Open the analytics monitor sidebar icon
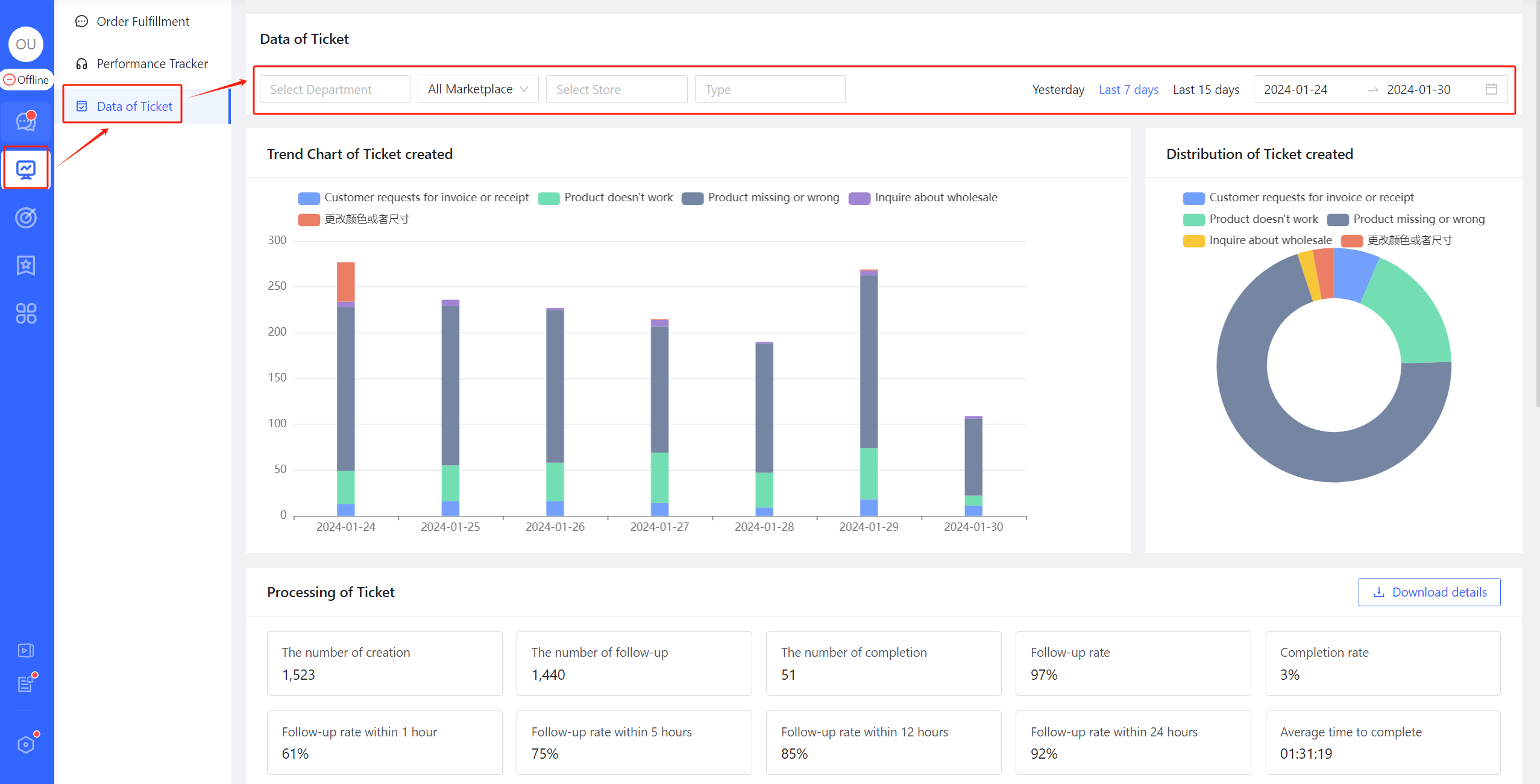Image resolution: width=1540 pixels, height=784 pixels. [26, 169]
